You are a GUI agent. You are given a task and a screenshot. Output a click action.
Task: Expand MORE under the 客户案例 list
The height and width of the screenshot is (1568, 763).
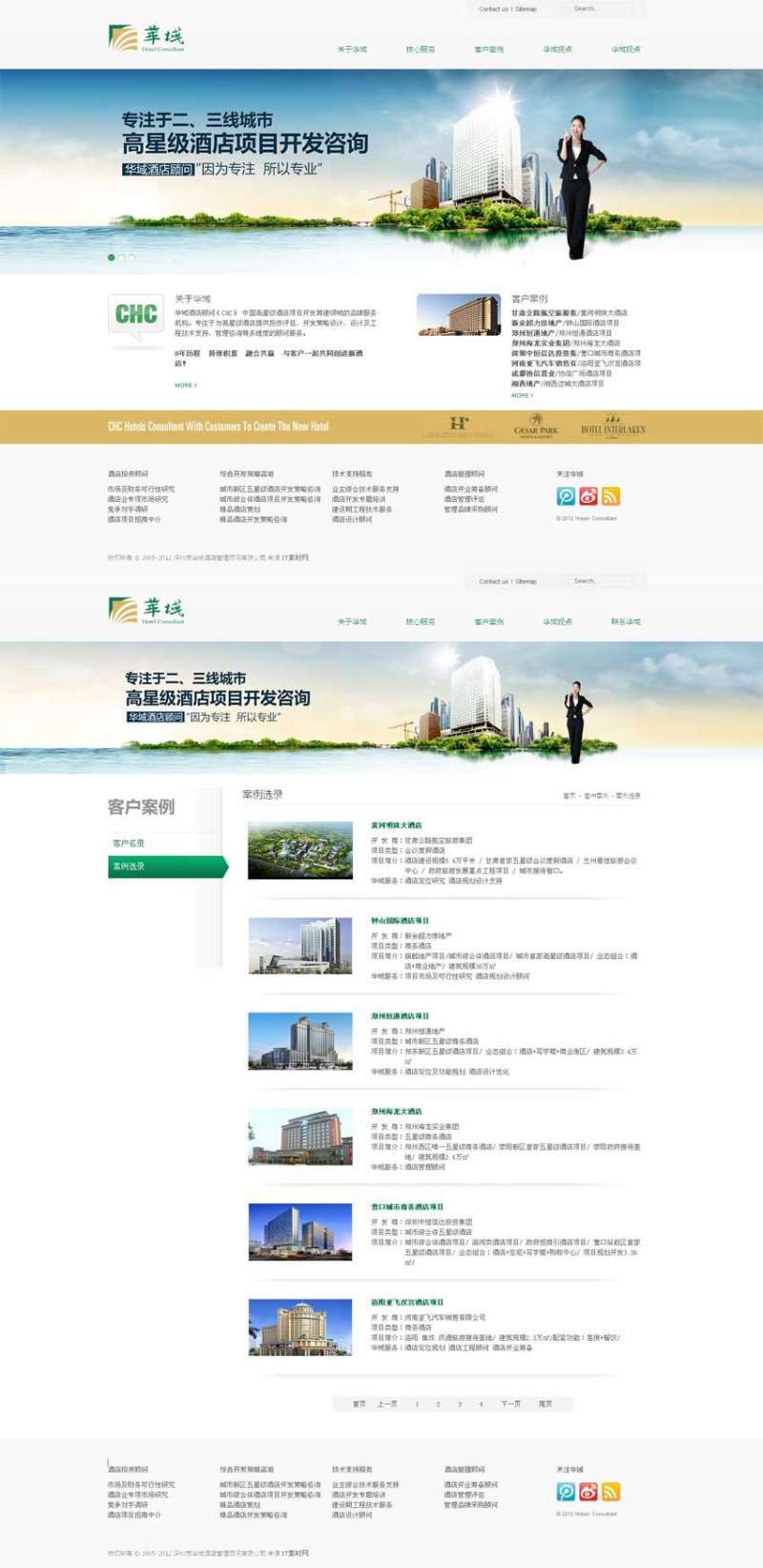pos(521,395)
